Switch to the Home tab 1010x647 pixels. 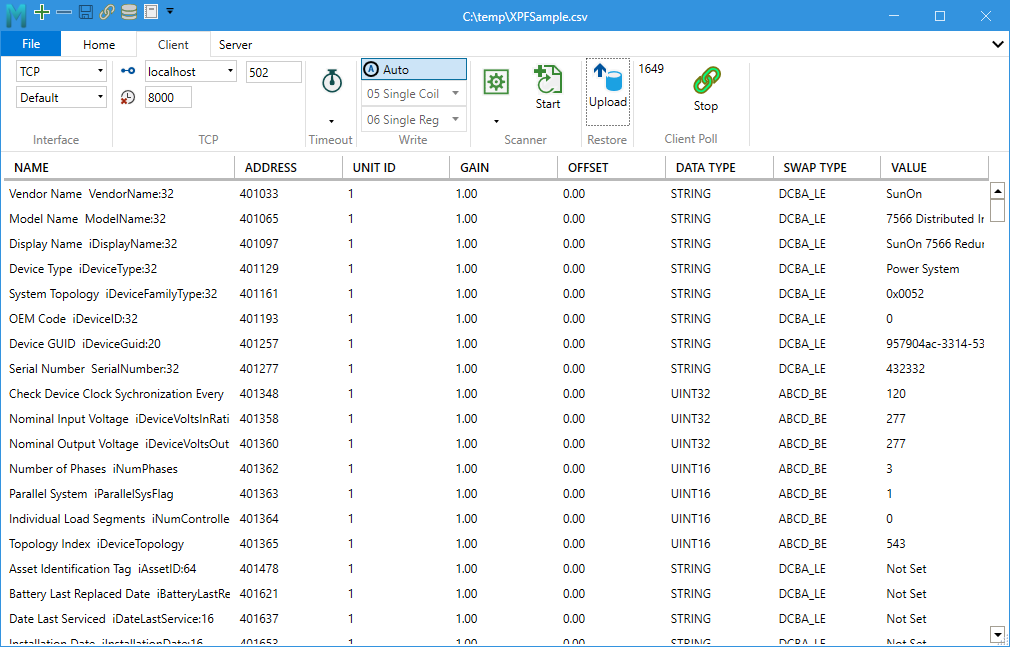point(99,44)
